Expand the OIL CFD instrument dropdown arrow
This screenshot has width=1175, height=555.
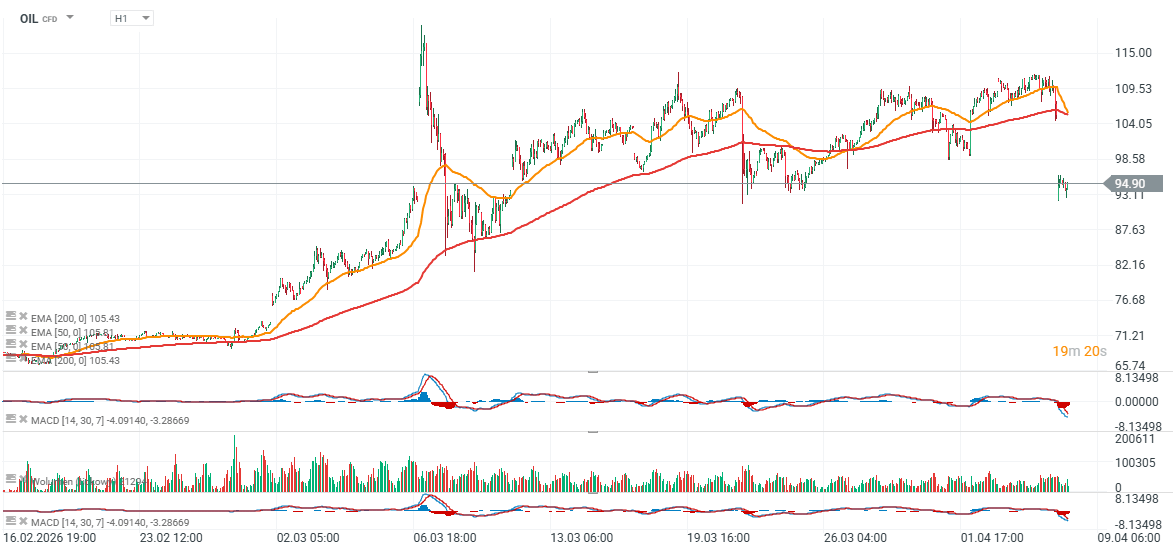pyautogui.click(x=71, y=18)
